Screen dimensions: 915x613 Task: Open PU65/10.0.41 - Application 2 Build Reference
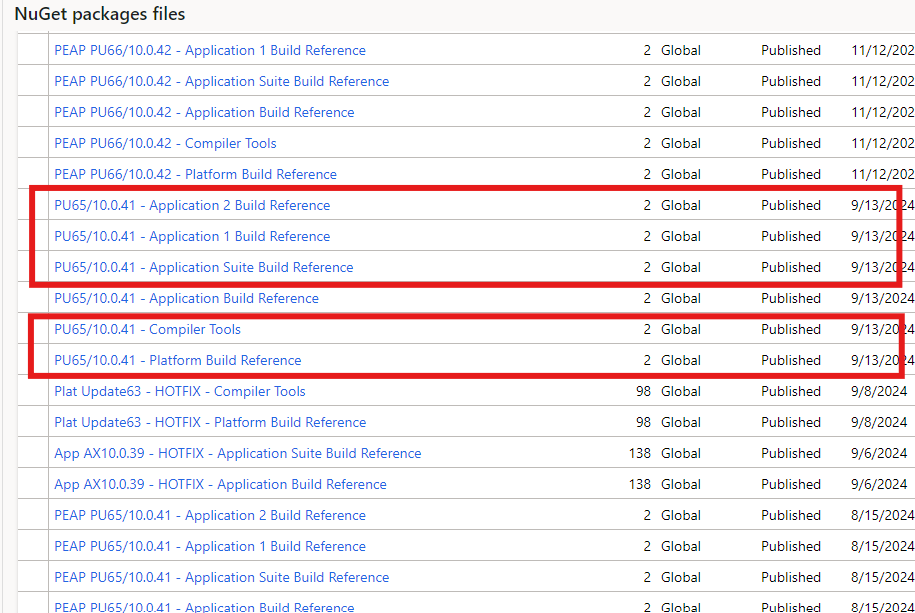192,205
